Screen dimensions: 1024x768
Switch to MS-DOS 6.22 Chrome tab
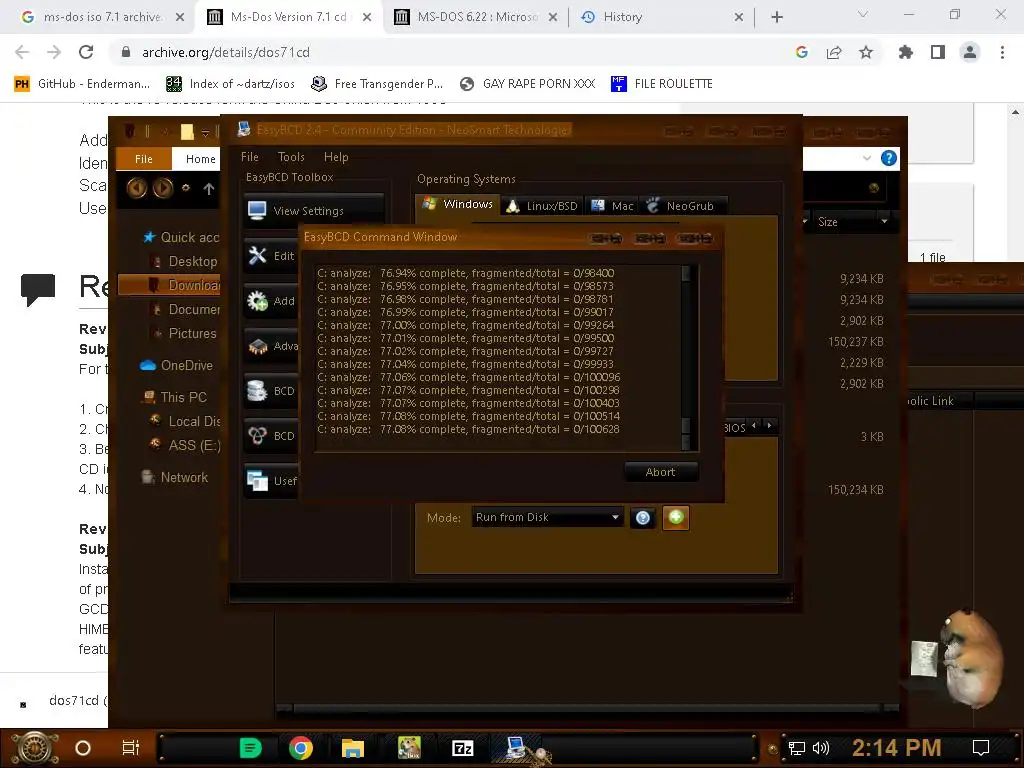(x=476, y=17)
